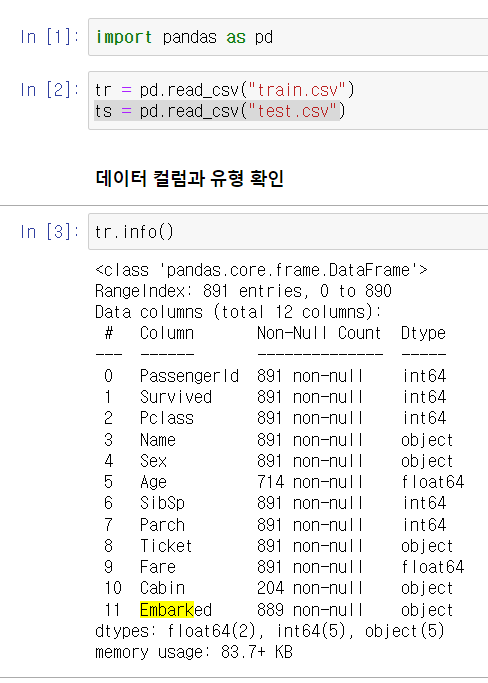Click the Age column name
Screen dimensions: 488x683
click(153, 482)
